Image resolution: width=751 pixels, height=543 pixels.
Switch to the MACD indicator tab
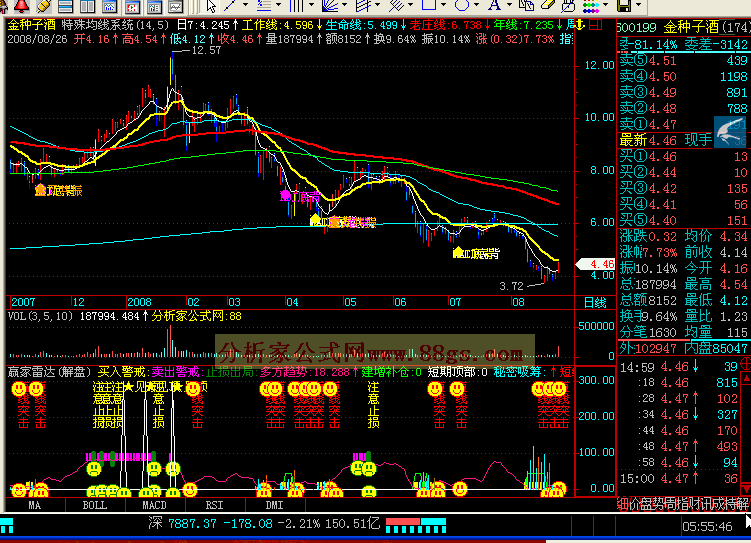tap(155, 505)
